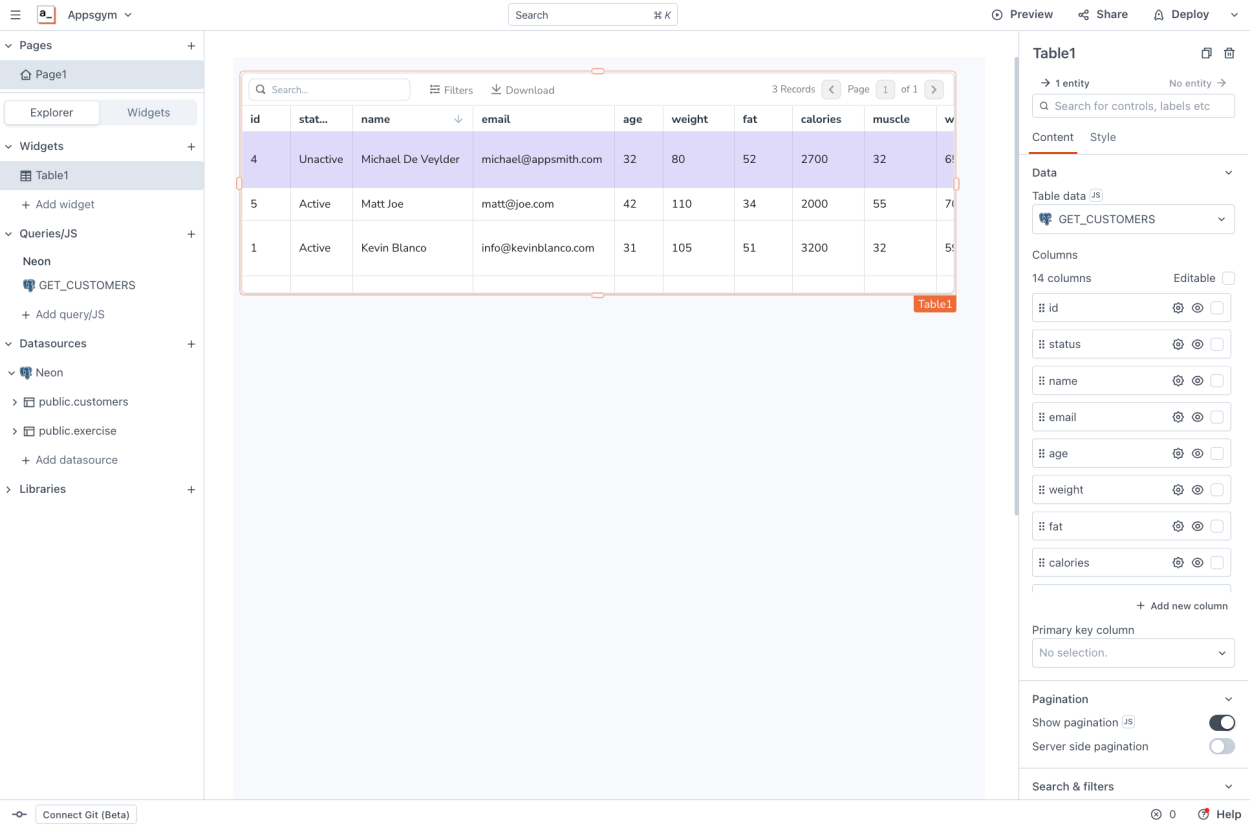The width and height of the screenshot is (1250, 826).
Task: Check the Editable checkbox for columns
Action: point(1228,278)
